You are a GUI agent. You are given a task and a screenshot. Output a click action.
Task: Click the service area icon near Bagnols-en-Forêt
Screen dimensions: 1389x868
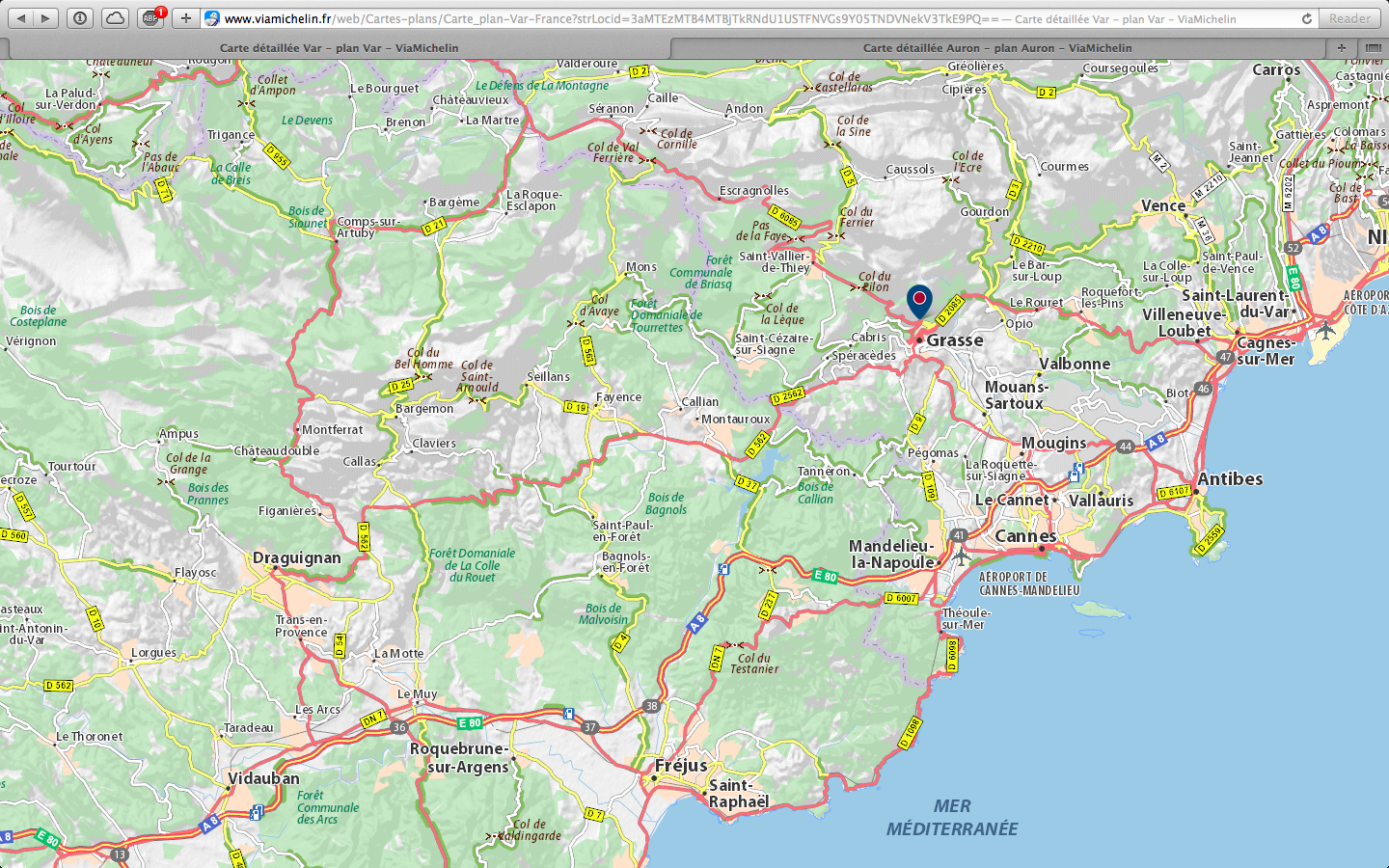[x=723, y=569]
